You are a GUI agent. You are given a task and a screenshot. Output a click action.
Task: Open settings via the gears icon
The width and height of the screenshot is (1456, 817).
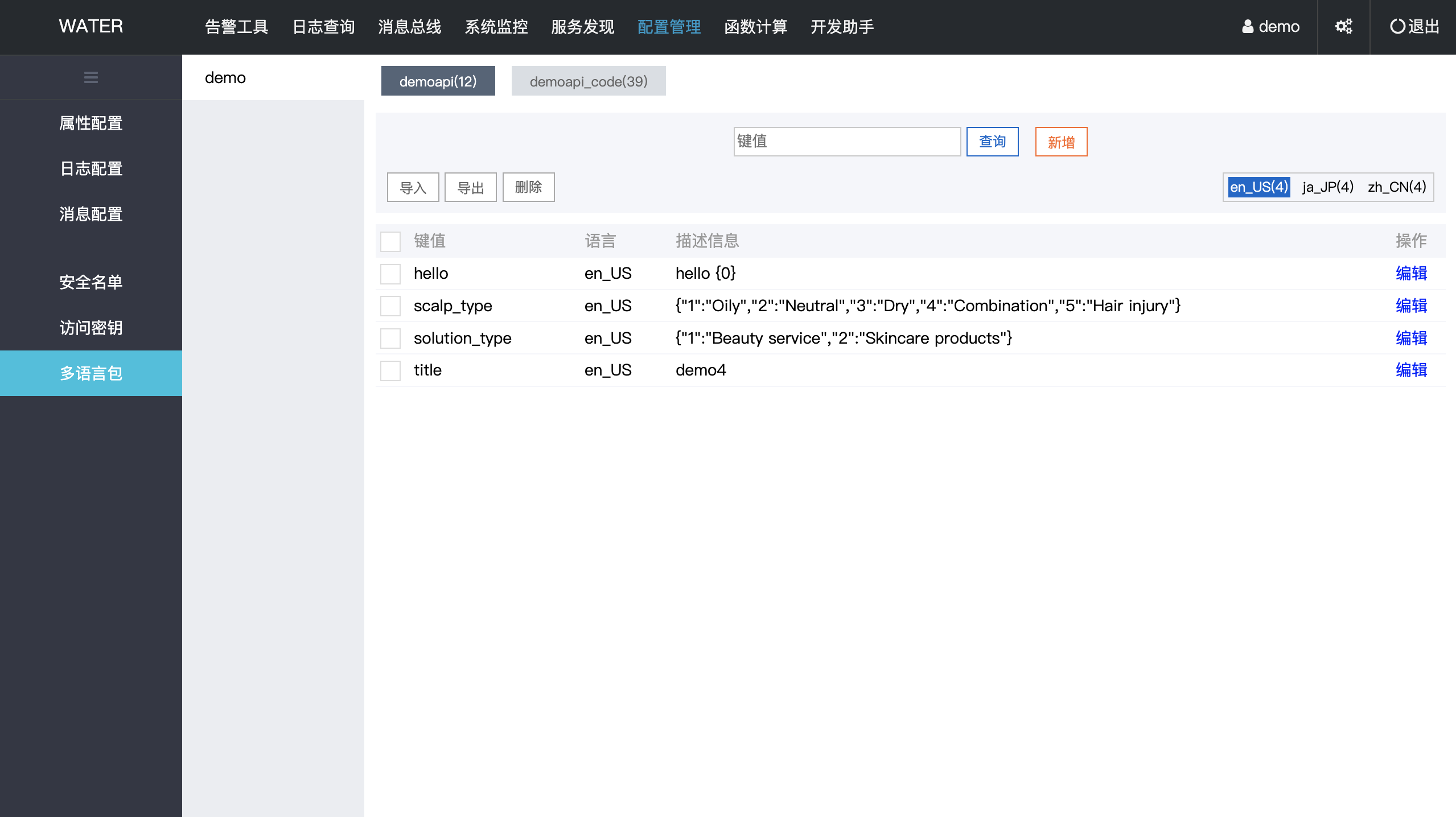coord(1344,27)
